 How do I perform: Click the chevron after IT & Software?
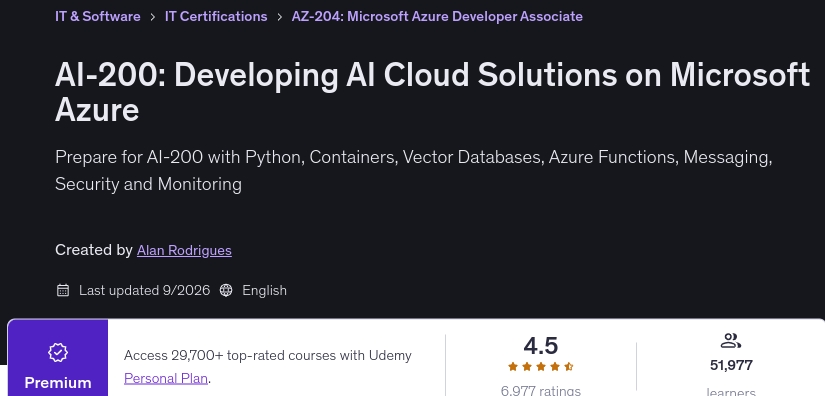153,17
